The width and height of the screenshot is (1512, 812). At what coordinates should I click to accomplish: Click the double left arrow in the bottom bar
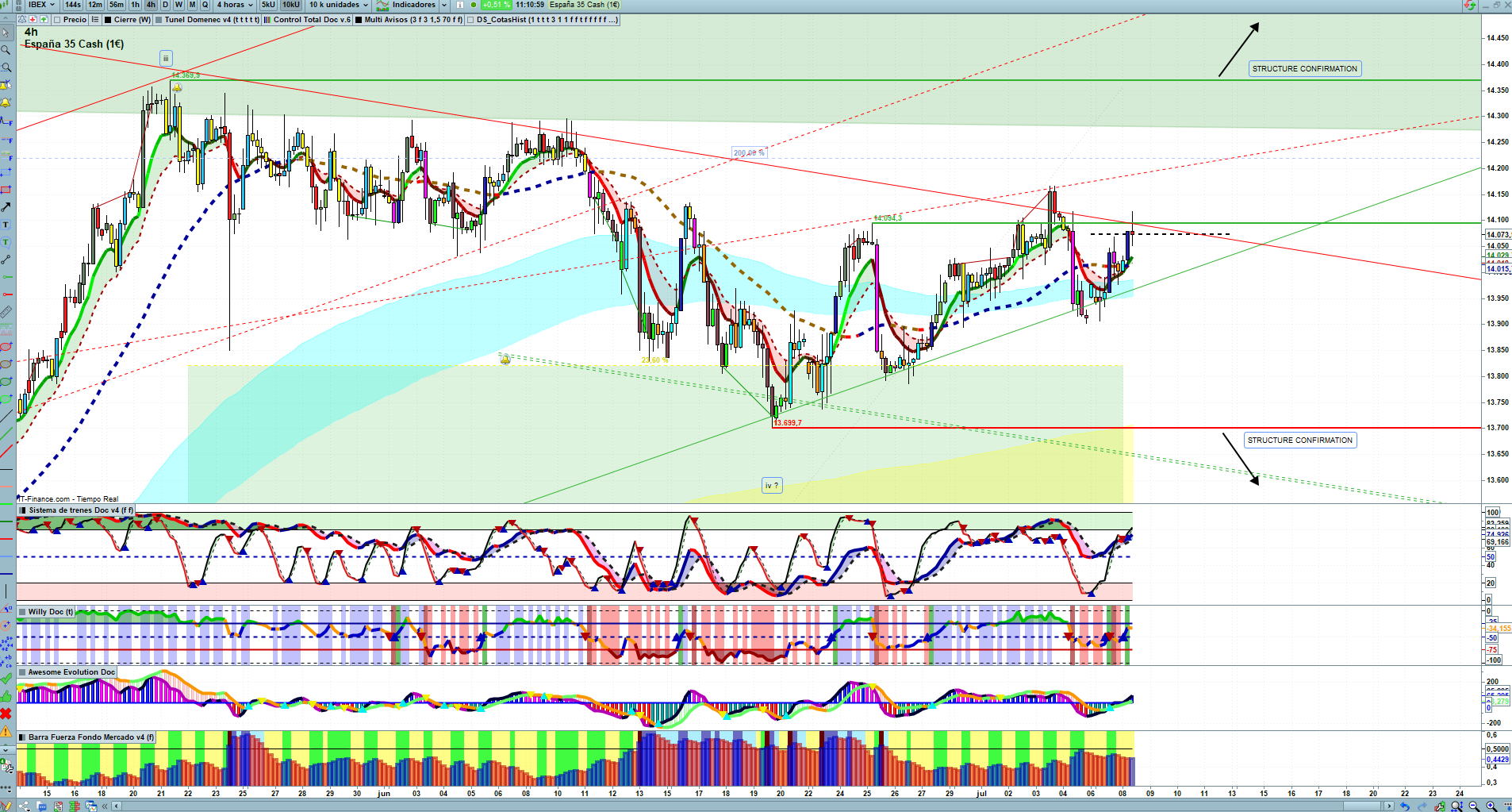pyautogui.click(x=105, y=806)
